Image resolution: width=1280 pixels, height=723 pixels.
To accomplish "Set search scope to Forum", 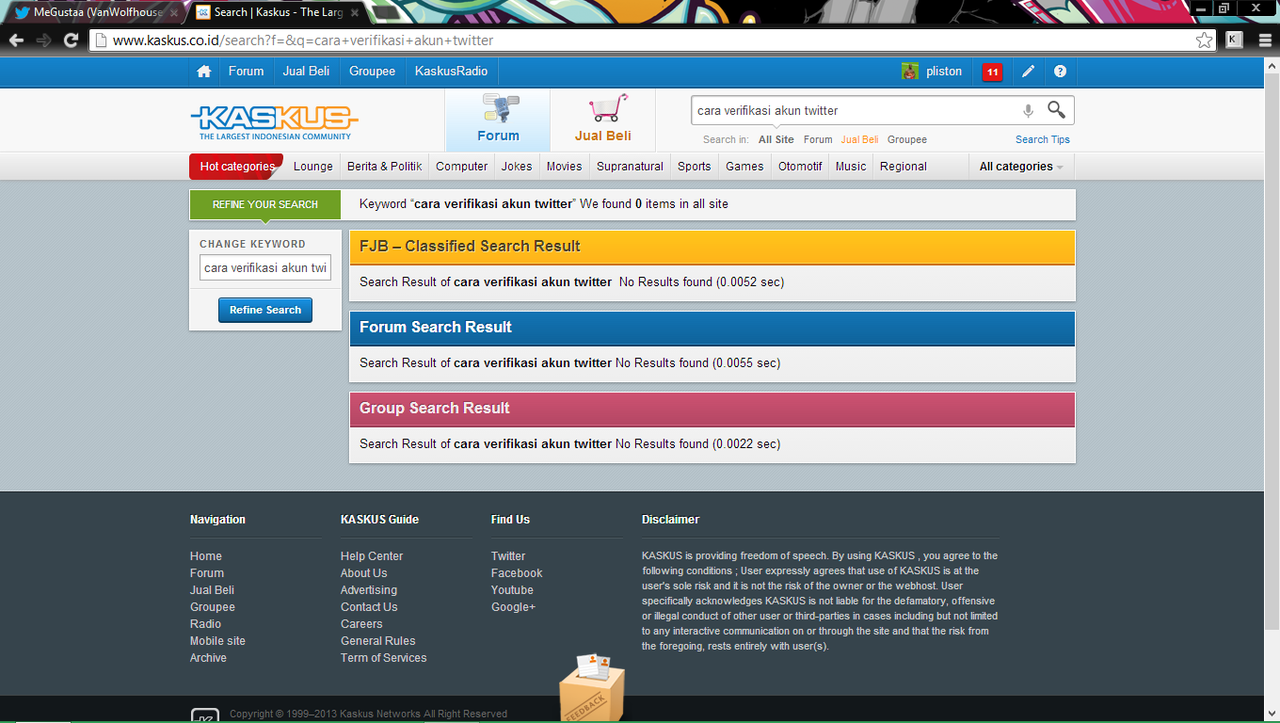I will point(818,140).
